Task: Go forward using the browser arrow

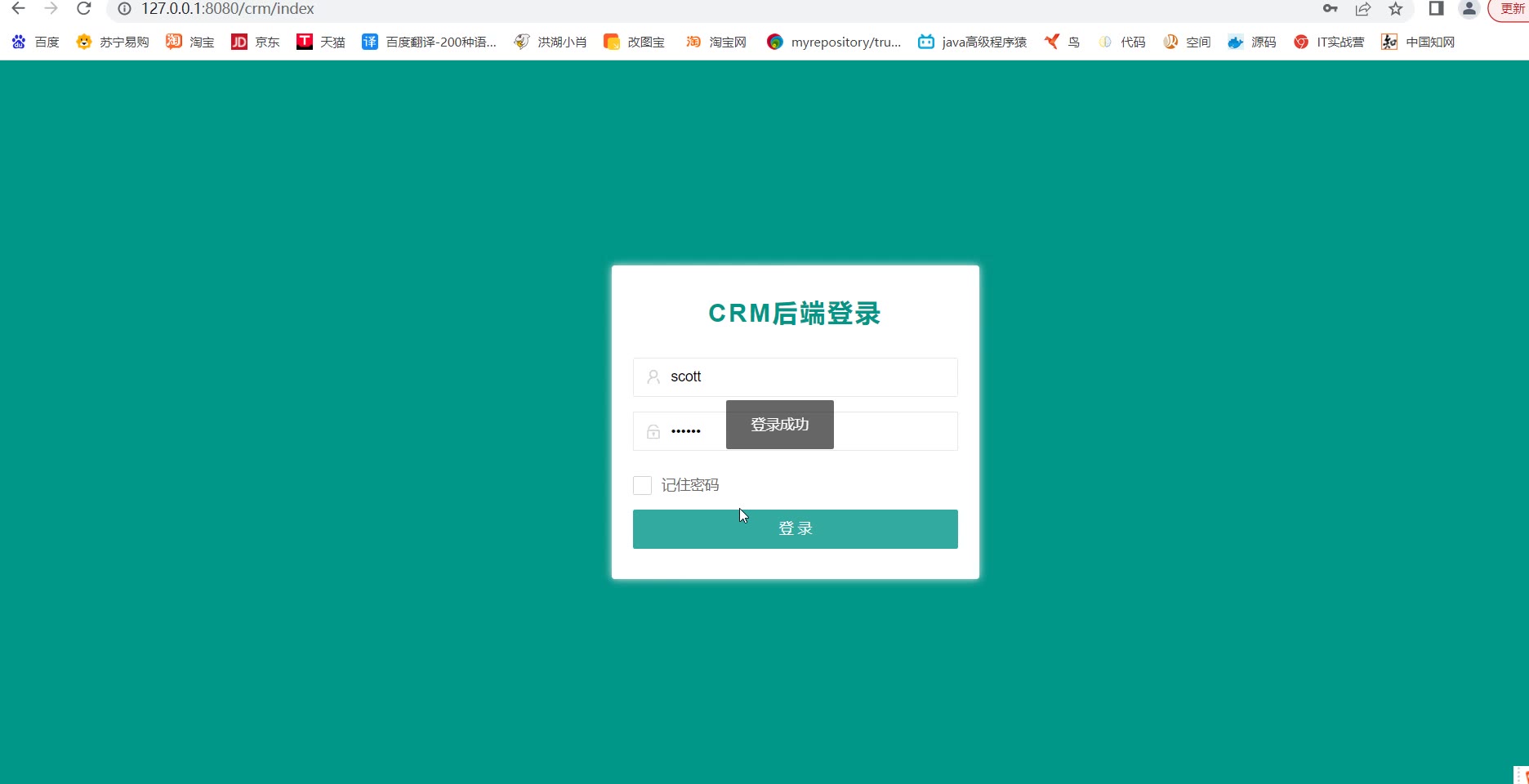Action: click(51, 9)
